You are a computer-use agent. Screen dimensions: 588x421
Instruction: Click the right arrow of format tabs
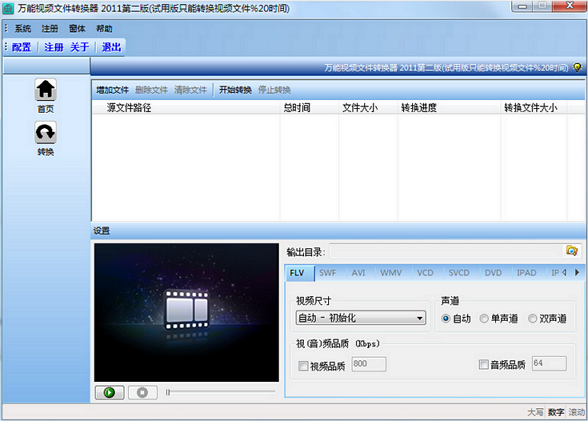point(577,273)
